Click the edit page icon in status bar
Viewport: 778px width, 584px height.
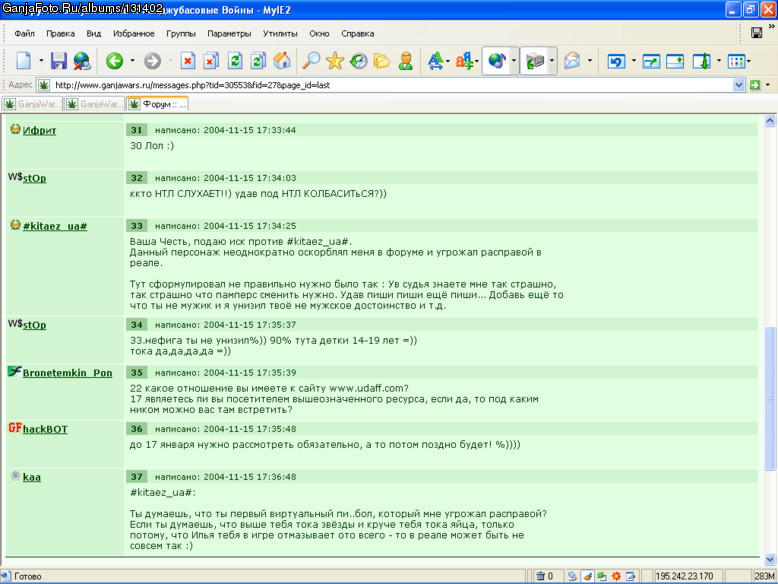point(630,576)
